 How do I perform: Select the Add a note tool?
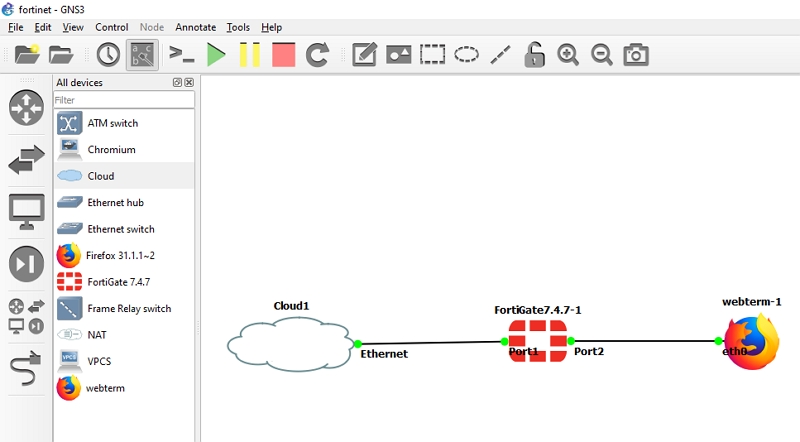(x=364, y=55)
